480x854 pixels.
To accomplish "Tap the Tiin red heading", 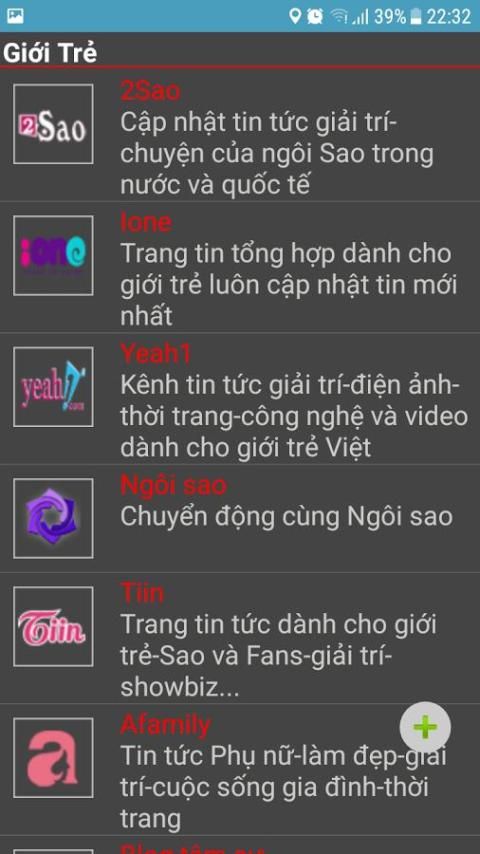I will tap(142, 594).
